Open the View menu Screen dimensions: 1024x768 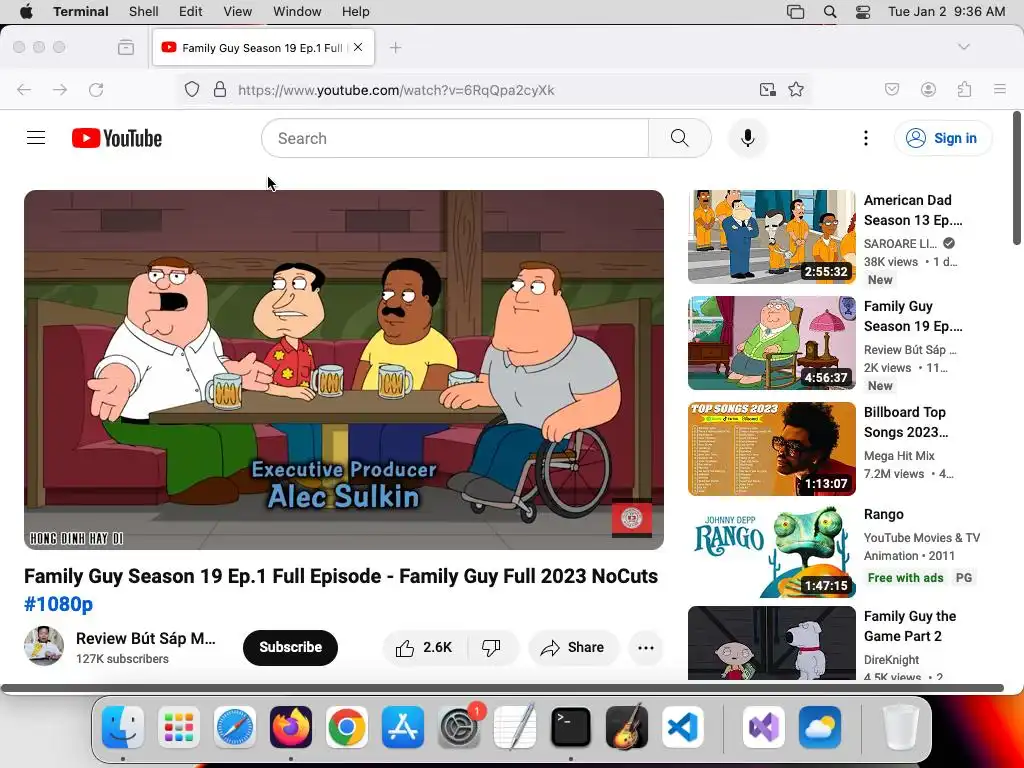[237, 12]
